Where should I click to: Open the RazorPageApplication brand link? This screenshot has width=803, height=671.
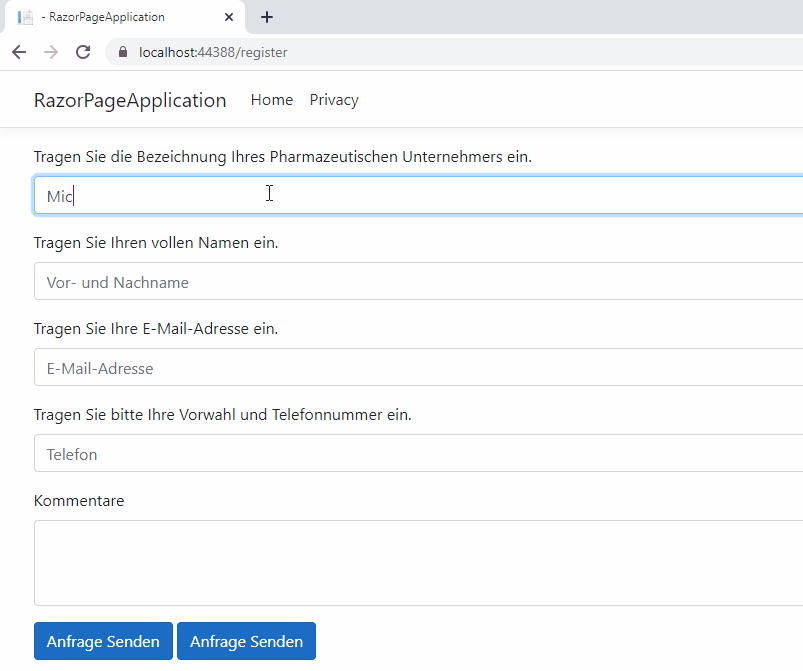coord(130,100)
